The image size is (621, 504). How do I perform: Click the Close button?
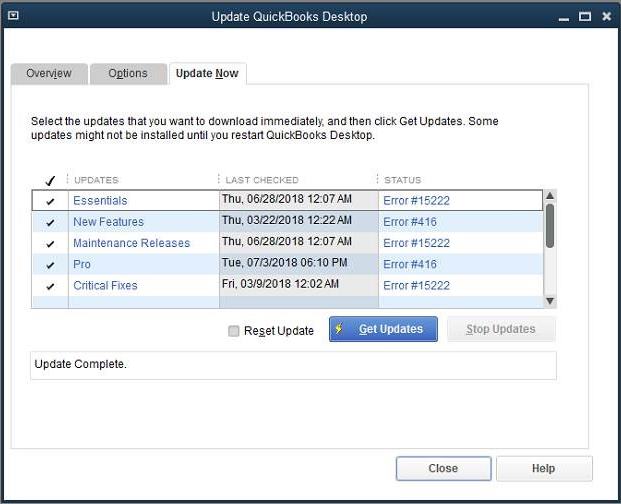443,468
